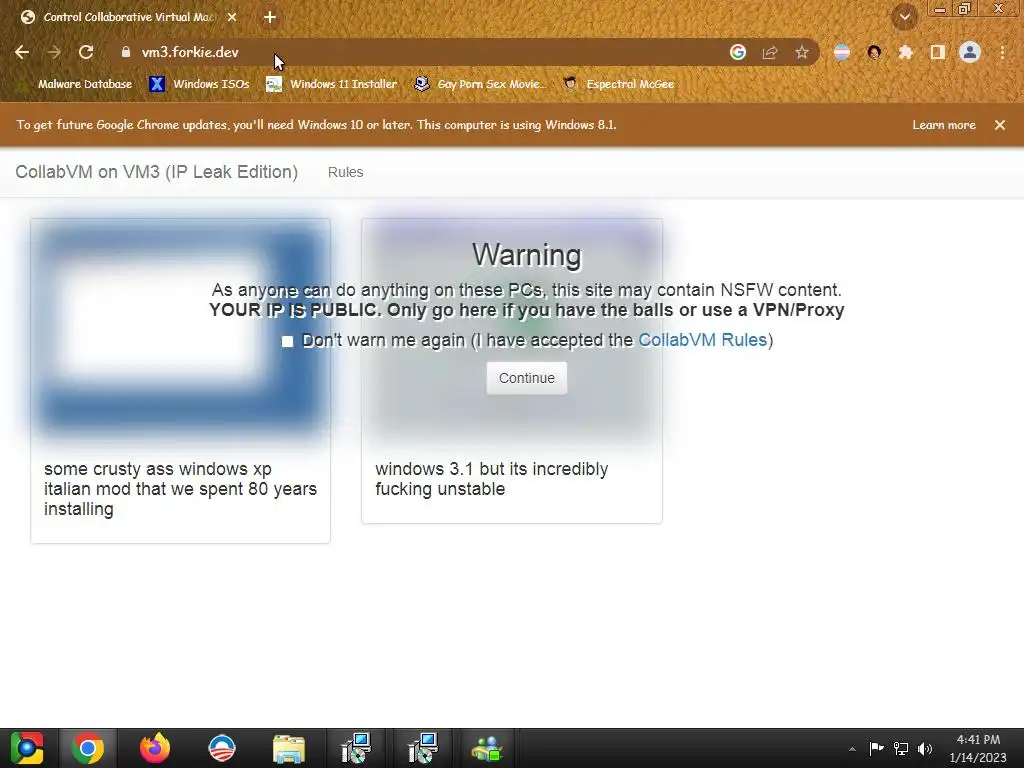Viewport: 1024px width, 768px height.
Task: Open the avatar face extension icon
Action: [874, 52]
